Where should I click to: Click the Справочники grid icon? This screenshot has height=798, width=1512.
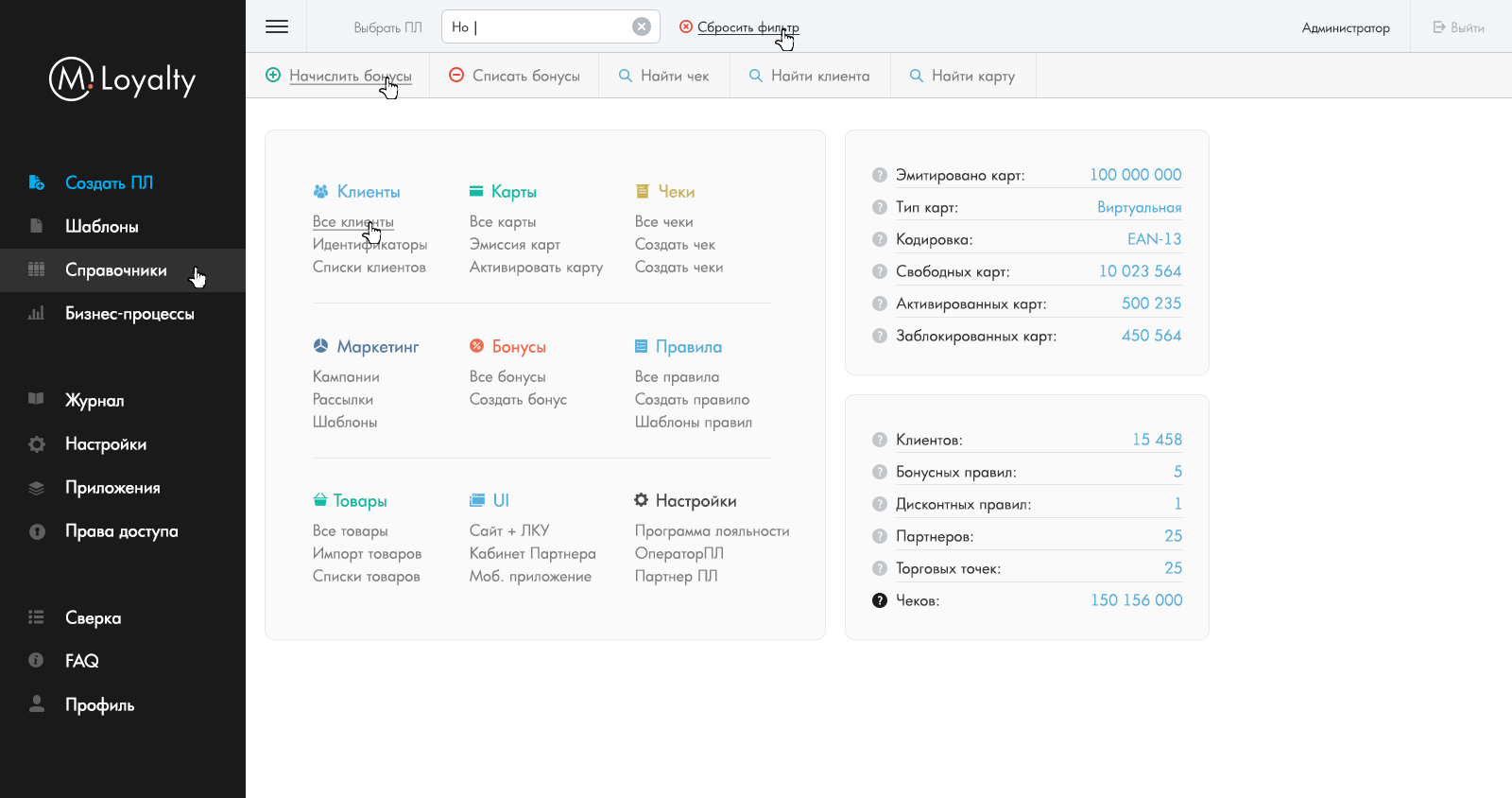point(36,269)
